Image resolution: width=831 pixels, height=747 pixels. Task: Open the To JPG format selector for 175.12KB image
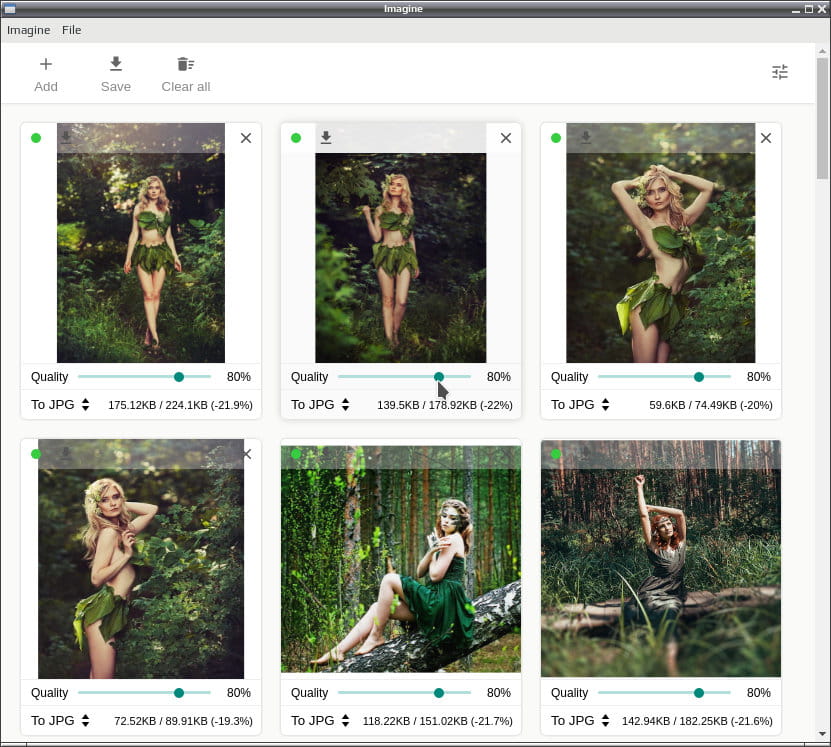click(x=60, y=405)
